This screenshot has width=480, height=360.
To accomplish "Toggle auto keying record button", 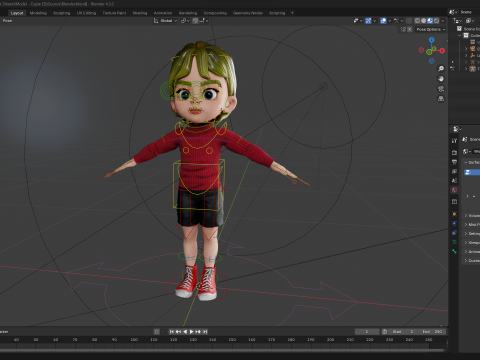I will 157,331.
